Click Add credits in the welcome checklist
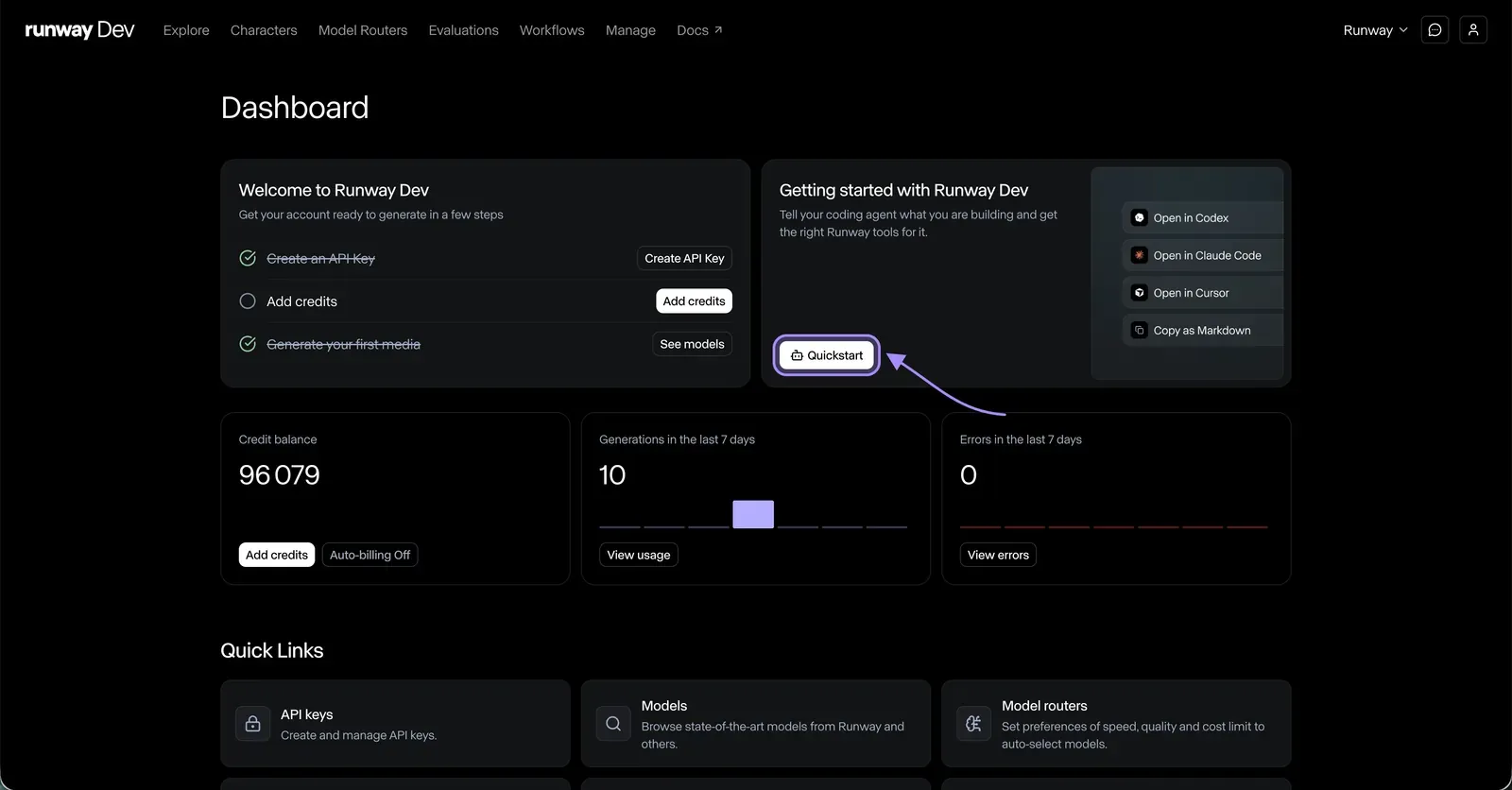The height and width of the screenshot is (790, 1512). (694, 301)
